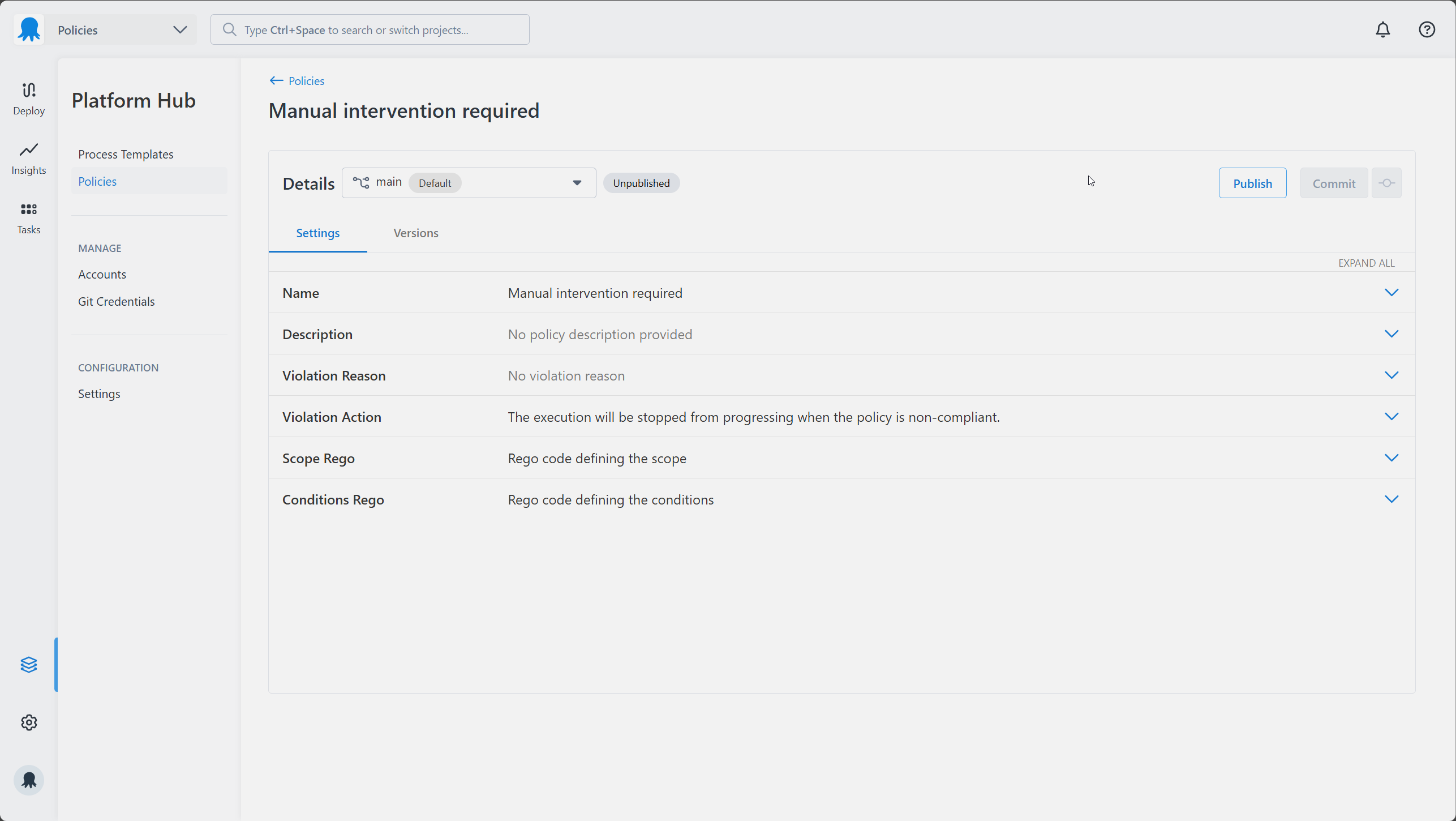
Task: Open the notifications bell
Action: pyautogui.click(x=1382, y=29)
